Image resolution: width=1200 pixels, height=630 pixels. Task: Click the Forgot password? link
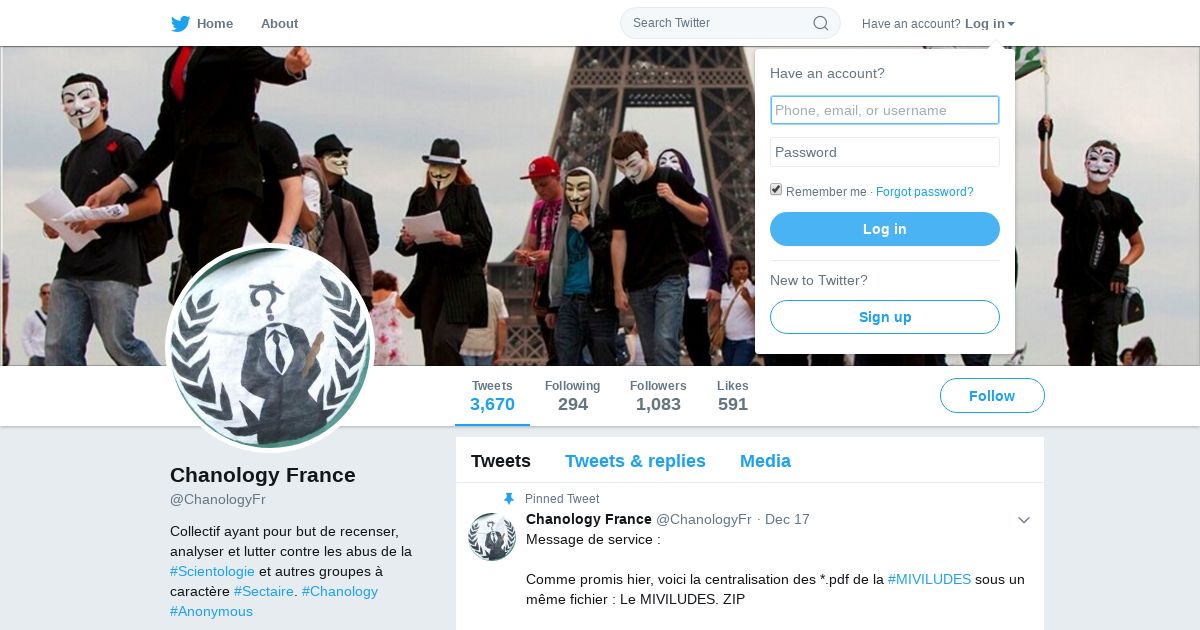(925, 192)
